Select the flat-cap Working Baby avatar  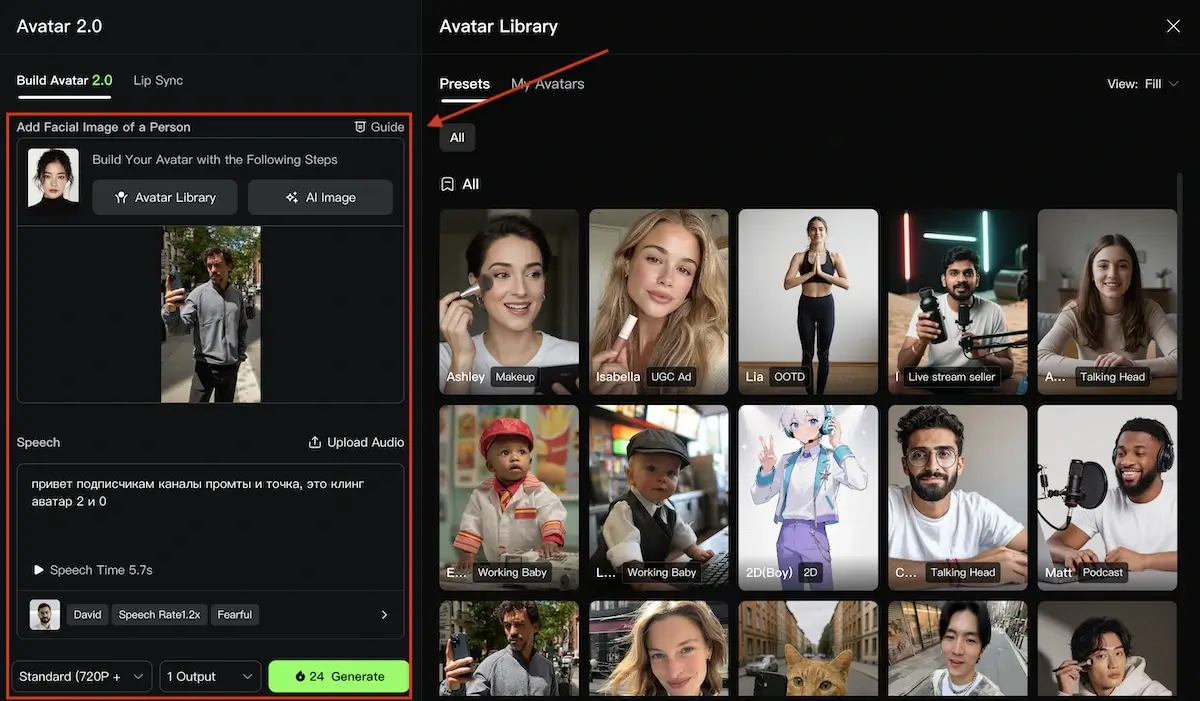coord(658,497)
